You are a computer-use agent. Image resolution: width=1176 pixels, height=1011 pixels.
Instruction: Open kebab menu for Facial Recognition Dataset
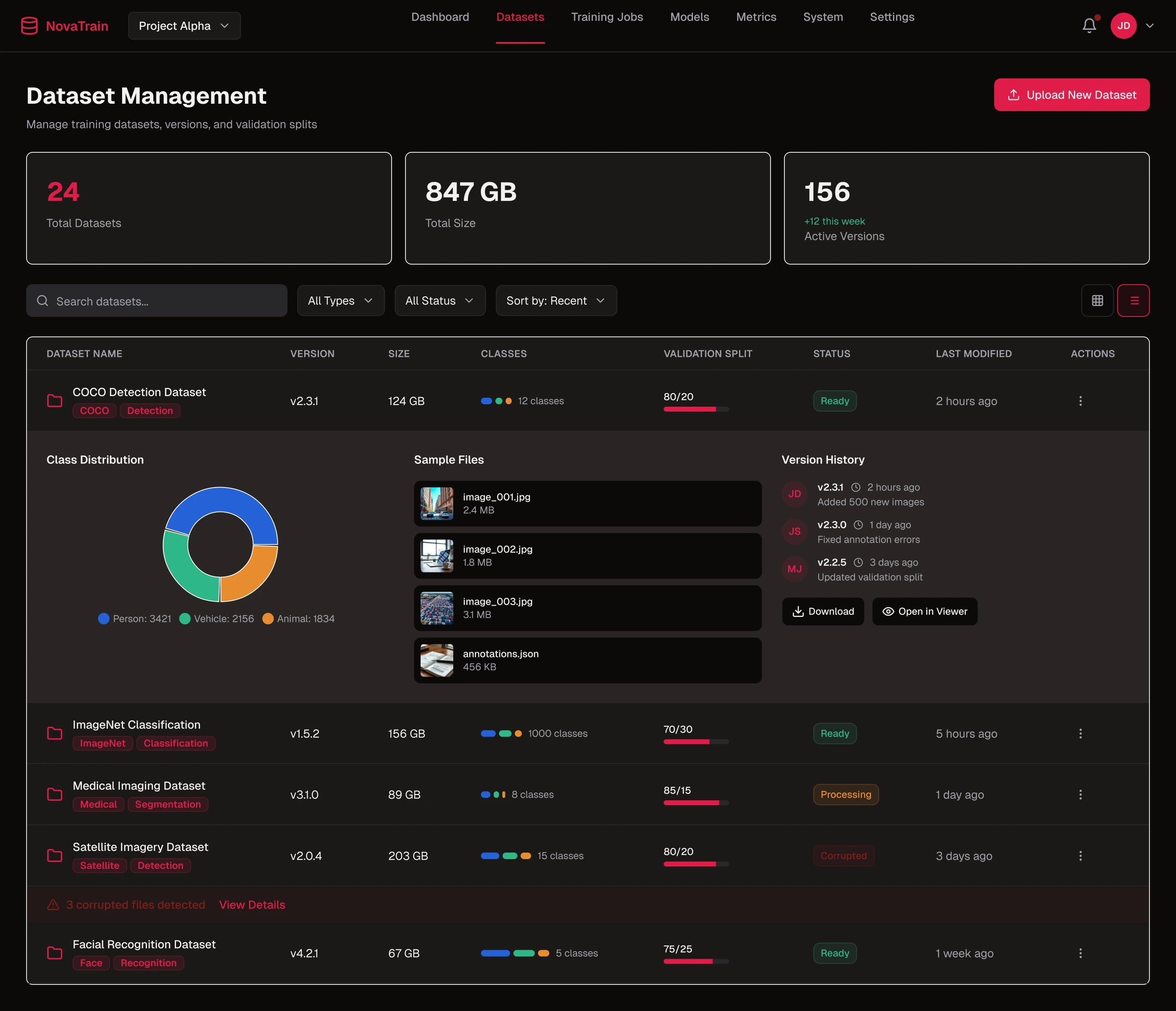pyautogui.click(x=1080, y=953)
